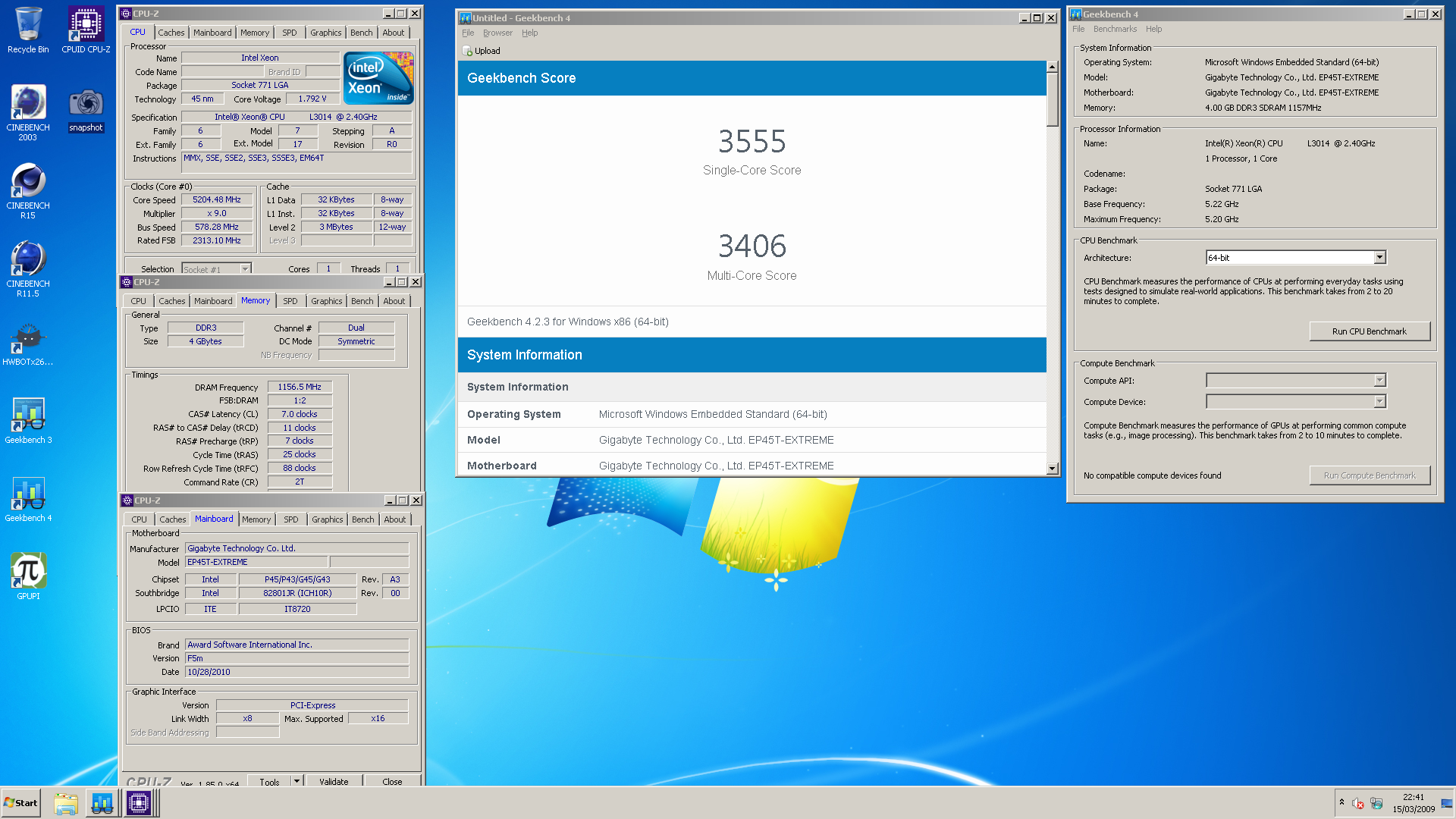The width and height of the screenshot is (1456, 819).
Task: Open Compute API dropdown
Action: point(1379,381)
